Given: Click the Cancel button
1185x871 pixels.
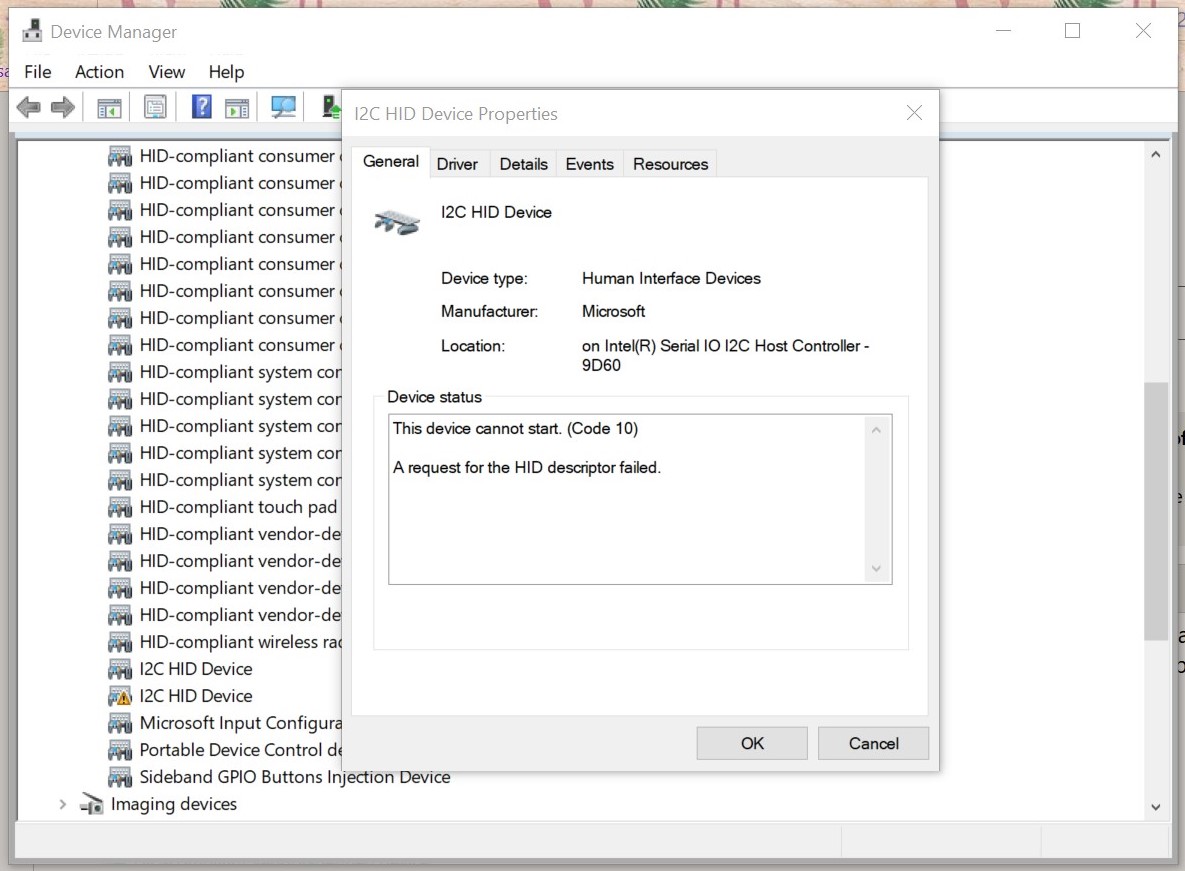Looking at the screenshot, I should (x=873, y=743).
